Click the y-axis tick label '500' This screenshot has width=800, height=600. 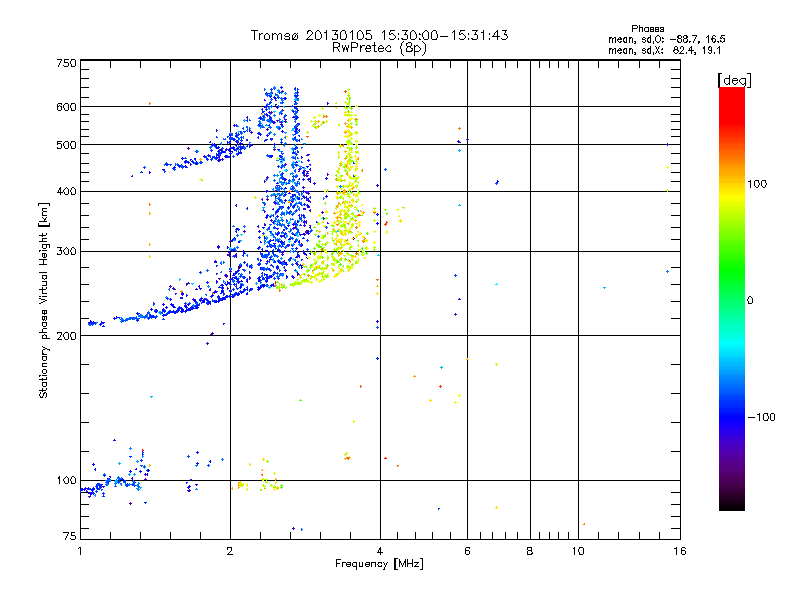coord(67,145)
